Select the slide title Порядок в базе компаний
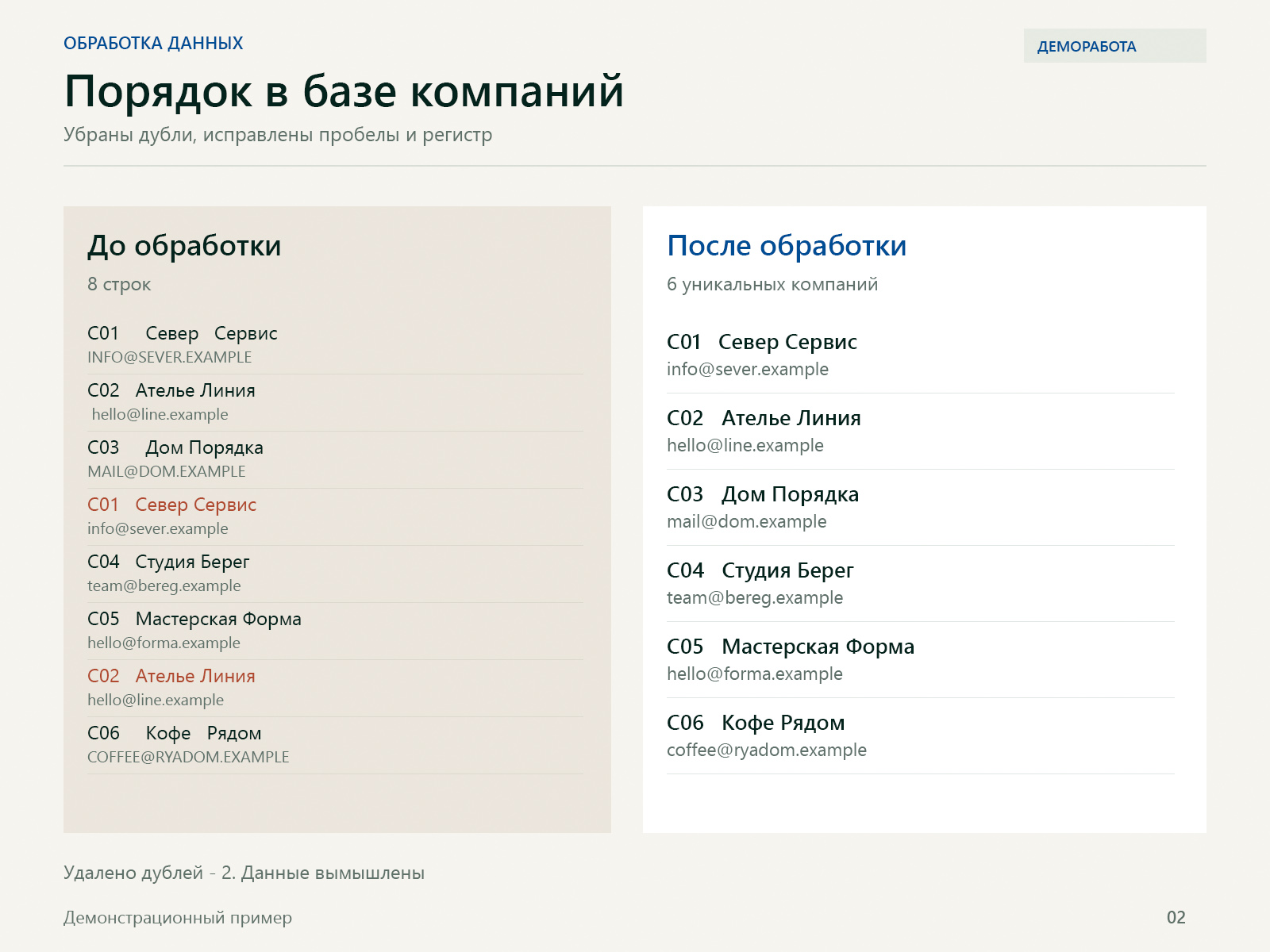Screen dimensions: 1270x952 tap(344, 91)
